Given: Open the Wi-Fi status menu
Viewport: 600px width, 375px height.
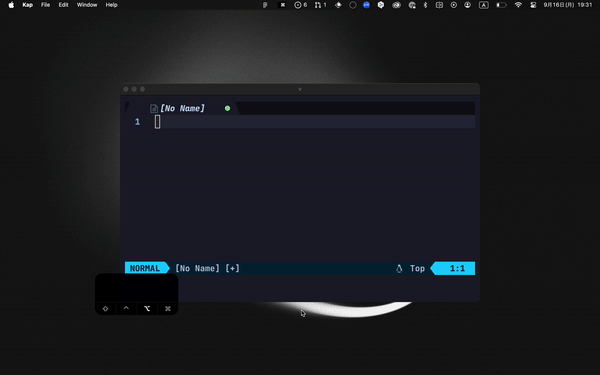Looking at the screenshot, I should click(518, 5).
